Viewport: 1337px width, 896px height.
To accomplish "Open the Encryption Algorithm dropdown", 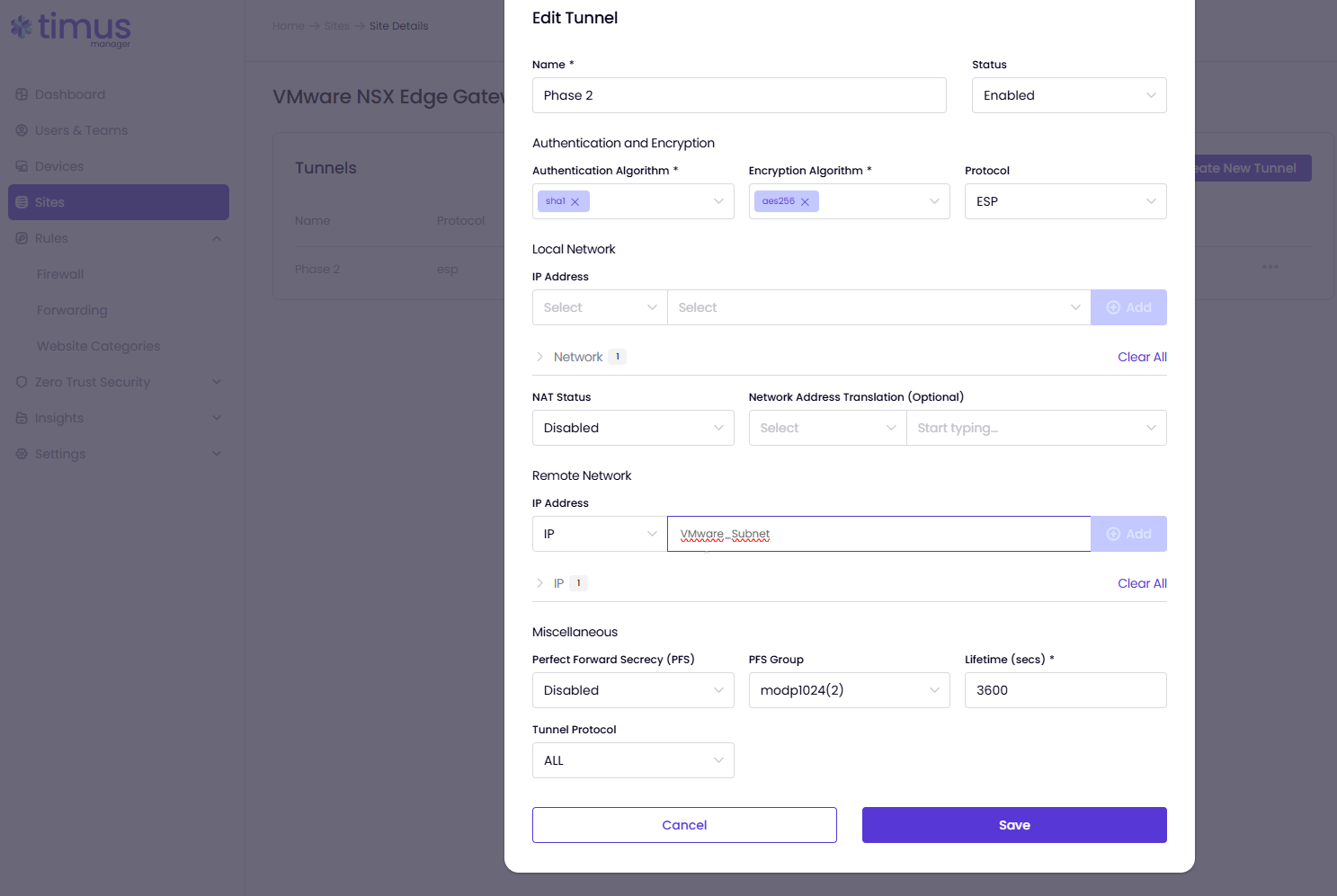I will point(849,201).
